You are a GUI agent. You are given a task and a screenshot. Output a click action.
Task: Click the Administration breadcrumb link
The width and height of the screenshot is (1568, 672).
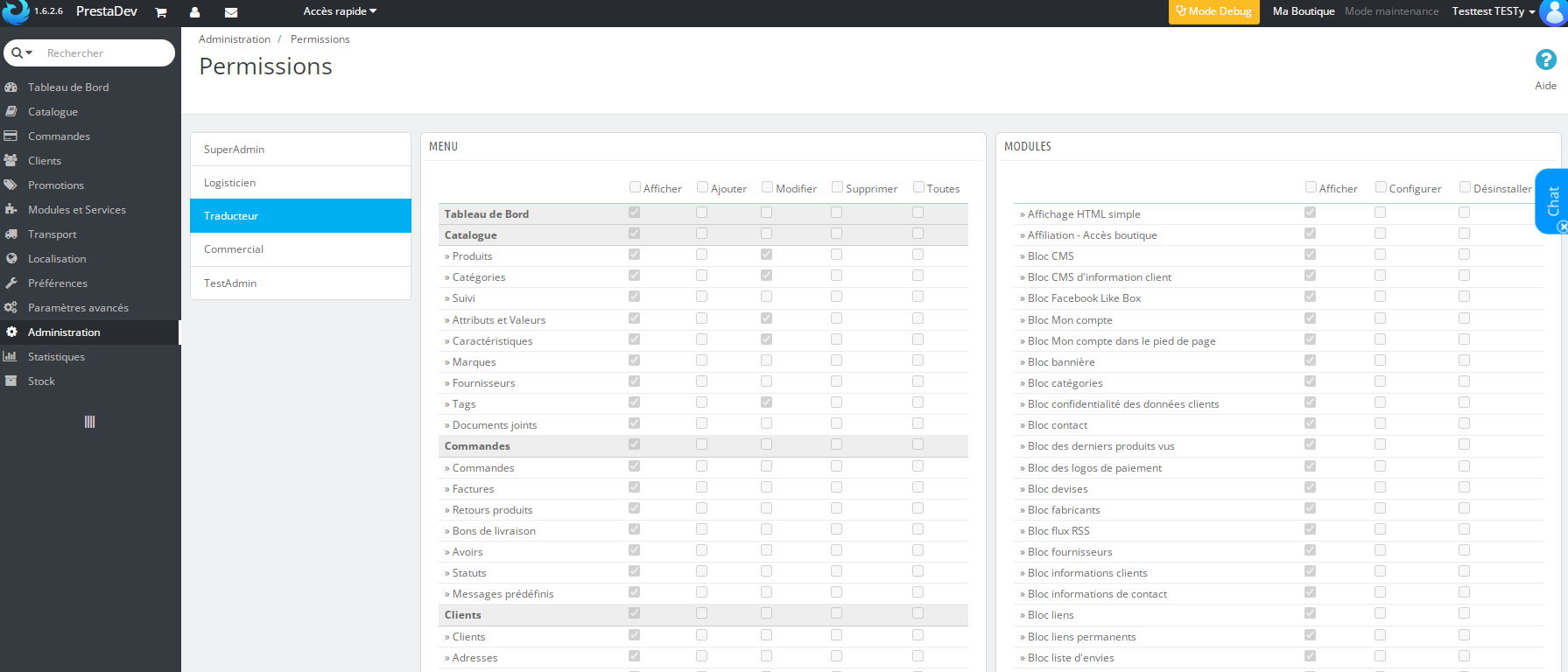click(235, 39)
